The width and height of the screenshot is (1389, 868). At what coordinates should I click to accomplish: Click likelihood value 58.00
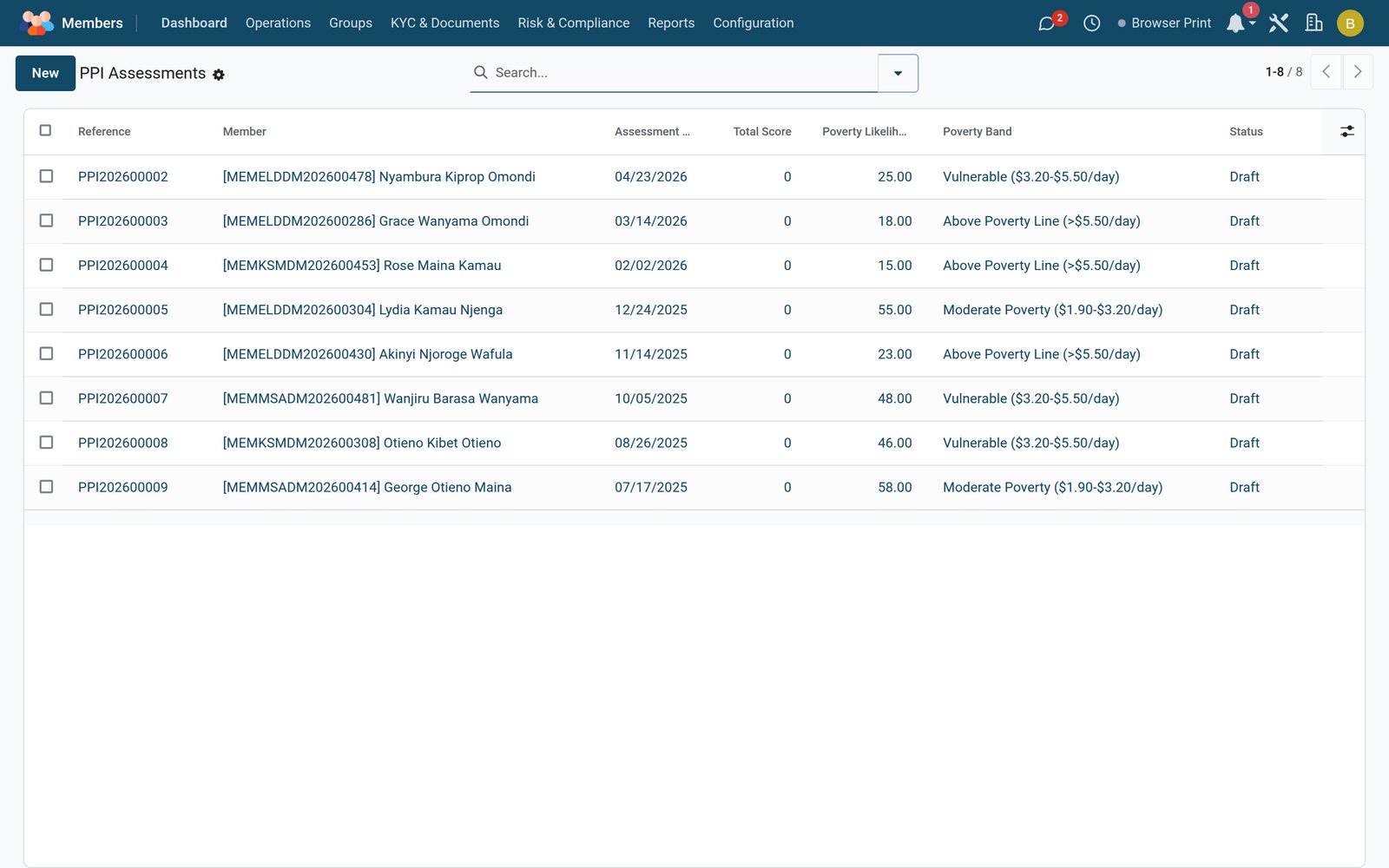point(894,487)
